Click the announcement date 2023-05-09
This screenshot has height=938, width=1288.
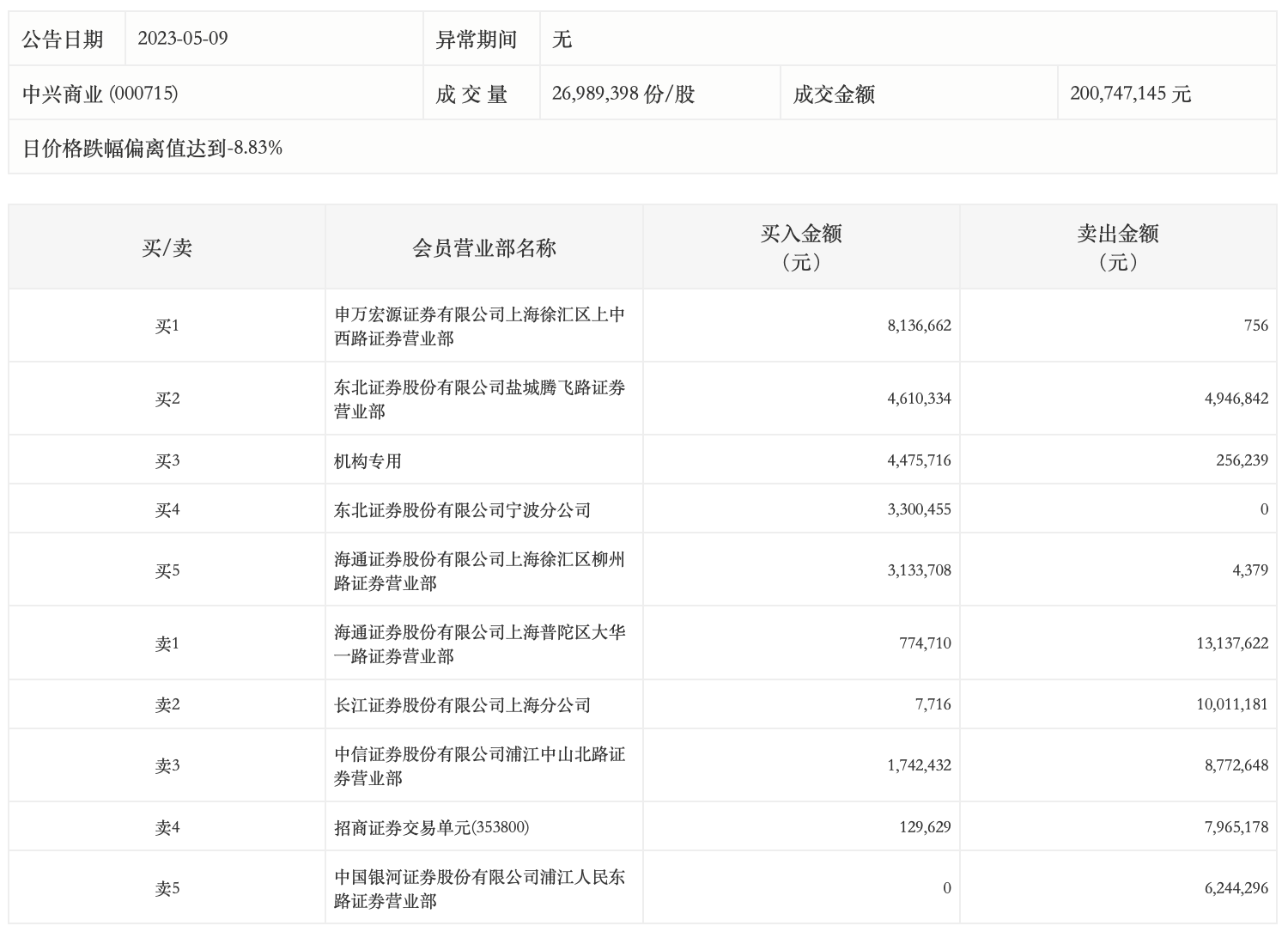coord(183,40)
